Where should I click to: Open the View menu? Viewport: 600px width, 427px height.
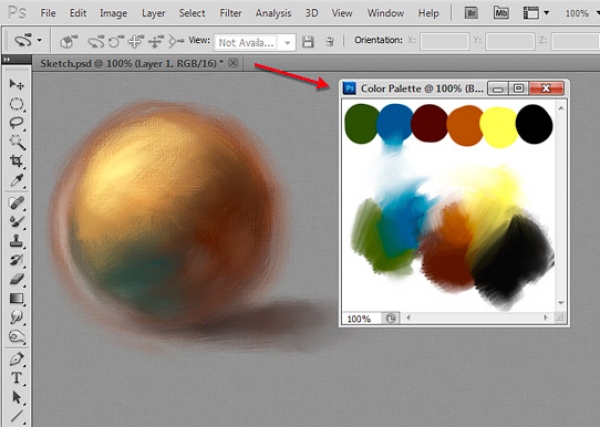[342, 13]
